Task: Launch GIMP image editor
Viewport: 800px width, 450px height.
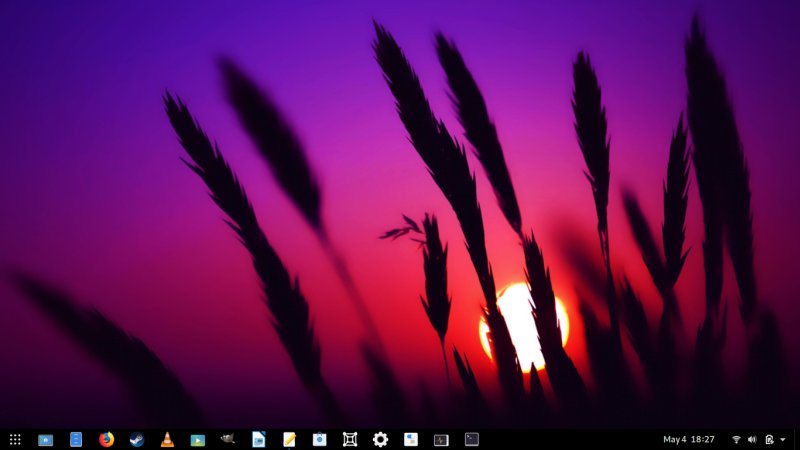Action: [x=228, y=438]
